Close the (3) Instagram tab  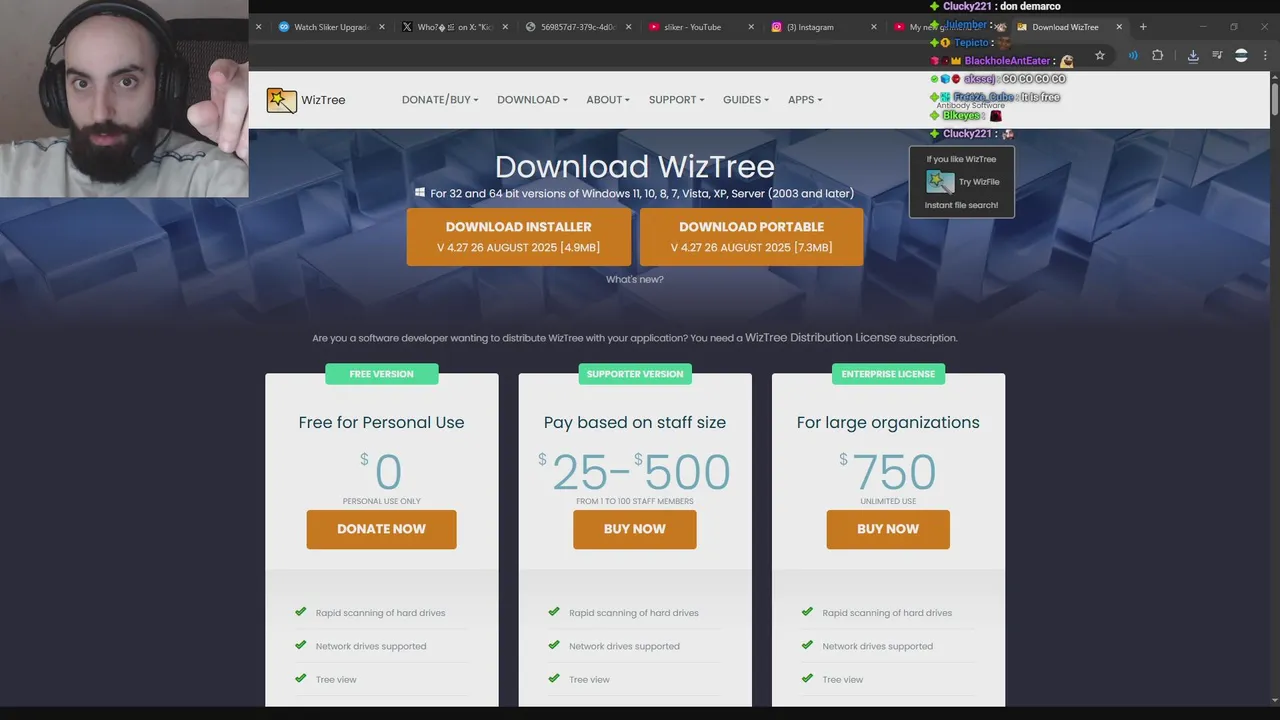tap(874, 27)
